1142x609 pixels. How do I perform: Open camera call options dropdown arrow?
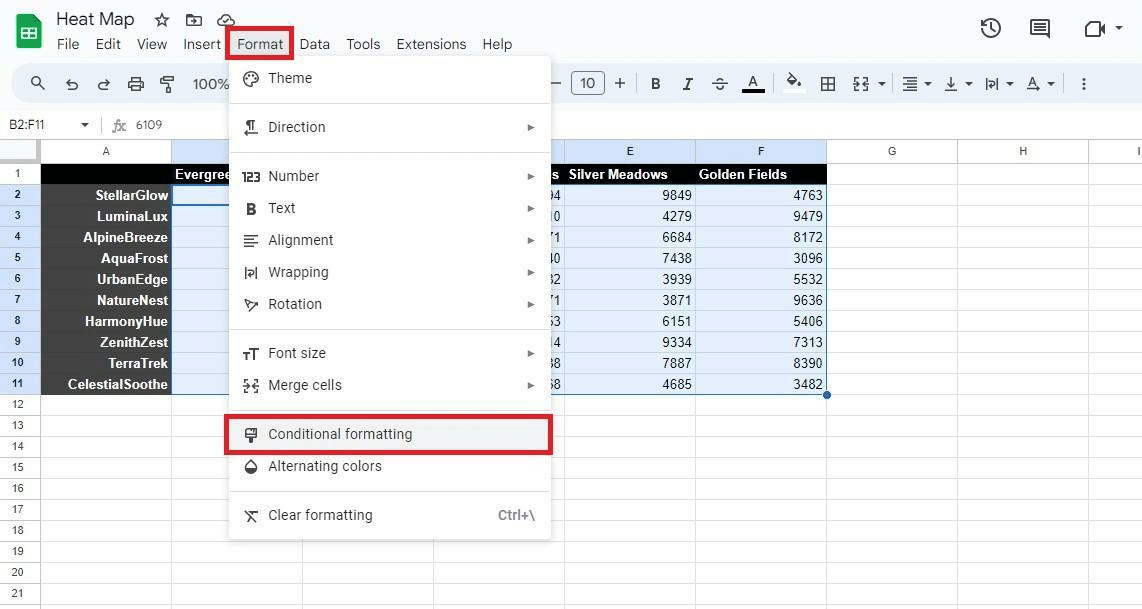tap(1119, 28)
